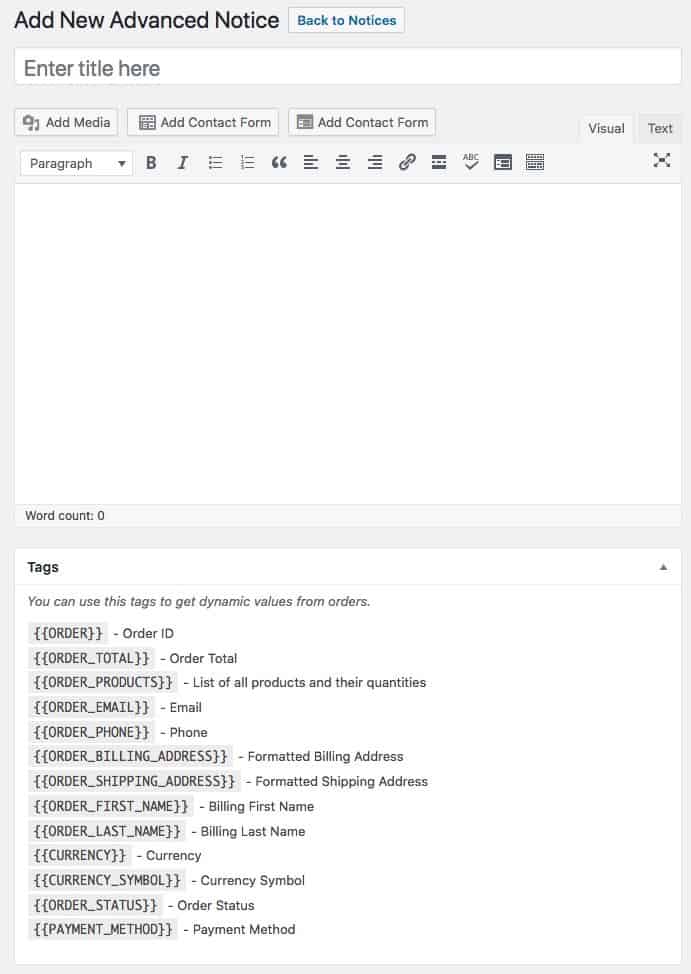Click the Enter title here field
This screenshot has height=974, width=691.
tap(348, 68)
